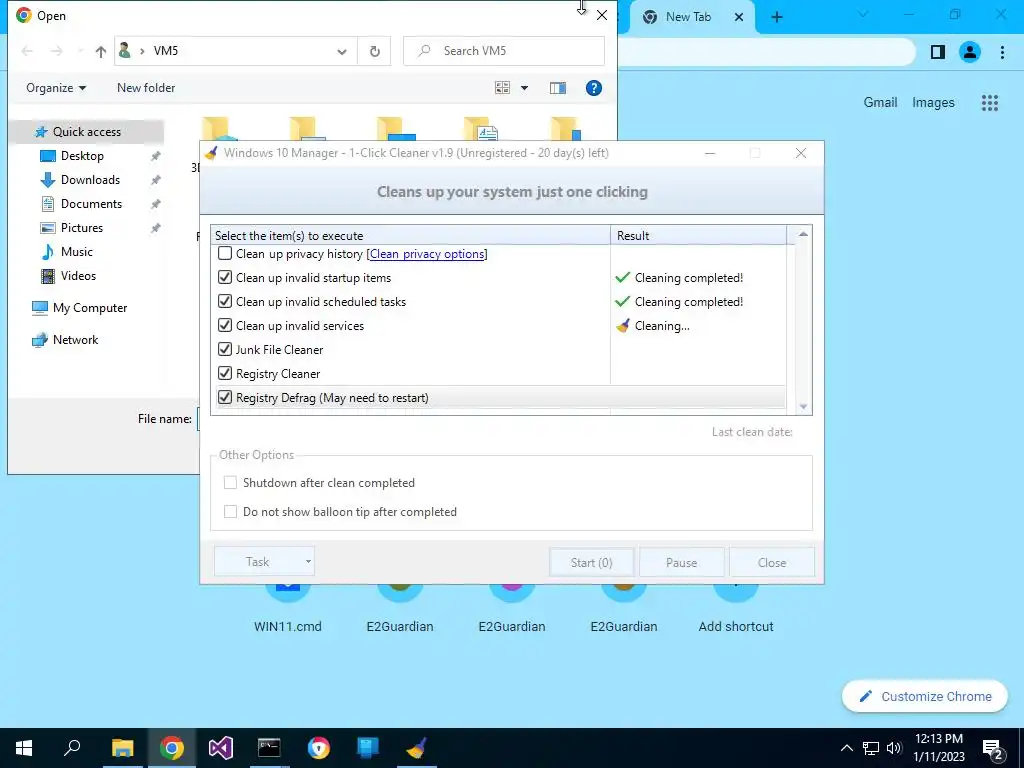Open File Explorer from taskbar
The width and height of the screenshot is (1024, 768).
[x=122, y=748]
